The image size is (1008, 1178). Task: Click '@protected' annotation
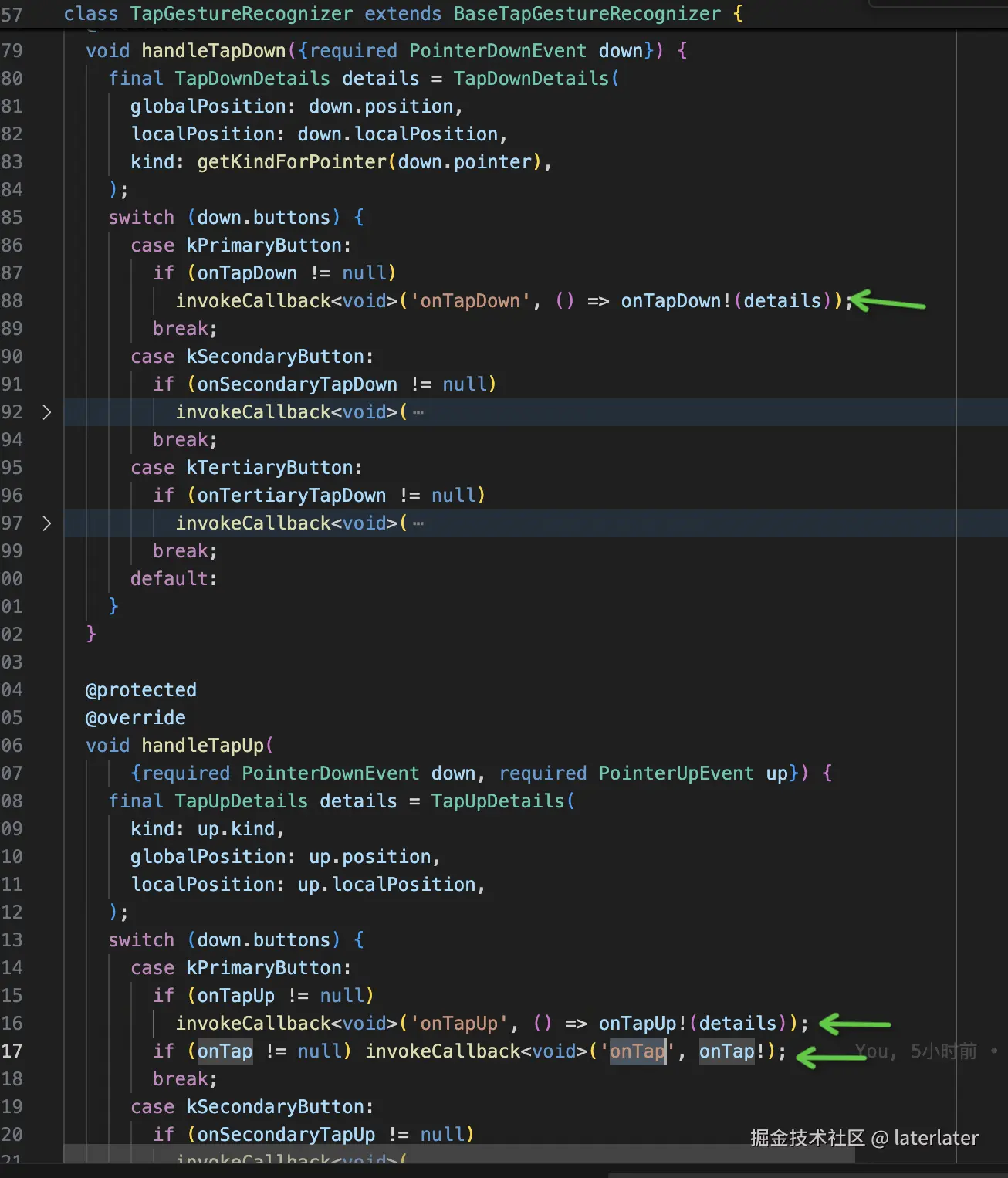(141, 690)
